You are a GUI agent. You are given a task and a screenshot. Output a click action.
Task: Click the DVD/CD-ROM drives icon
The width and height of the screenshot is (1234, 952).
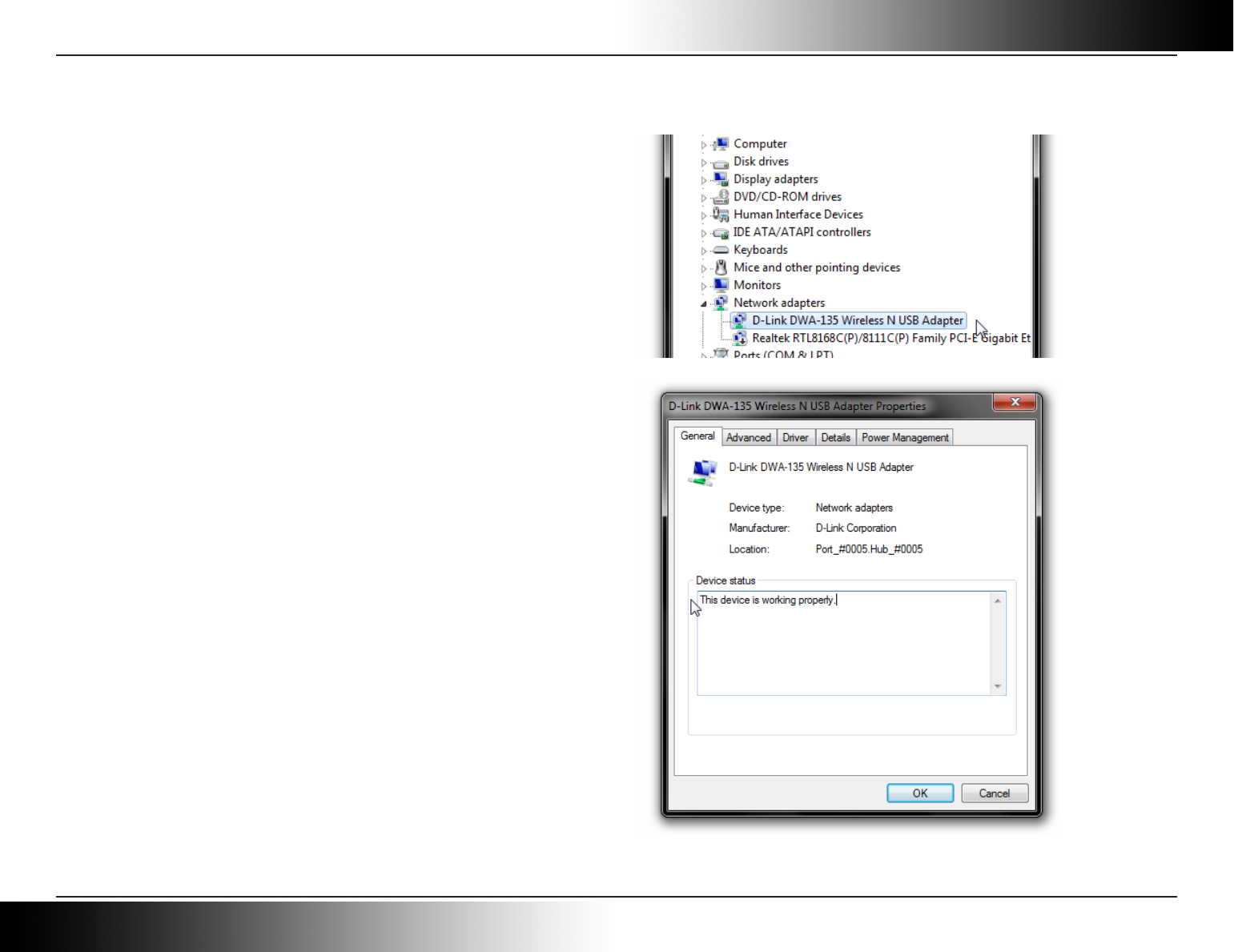pyautogui.click(x=721, y=197)
